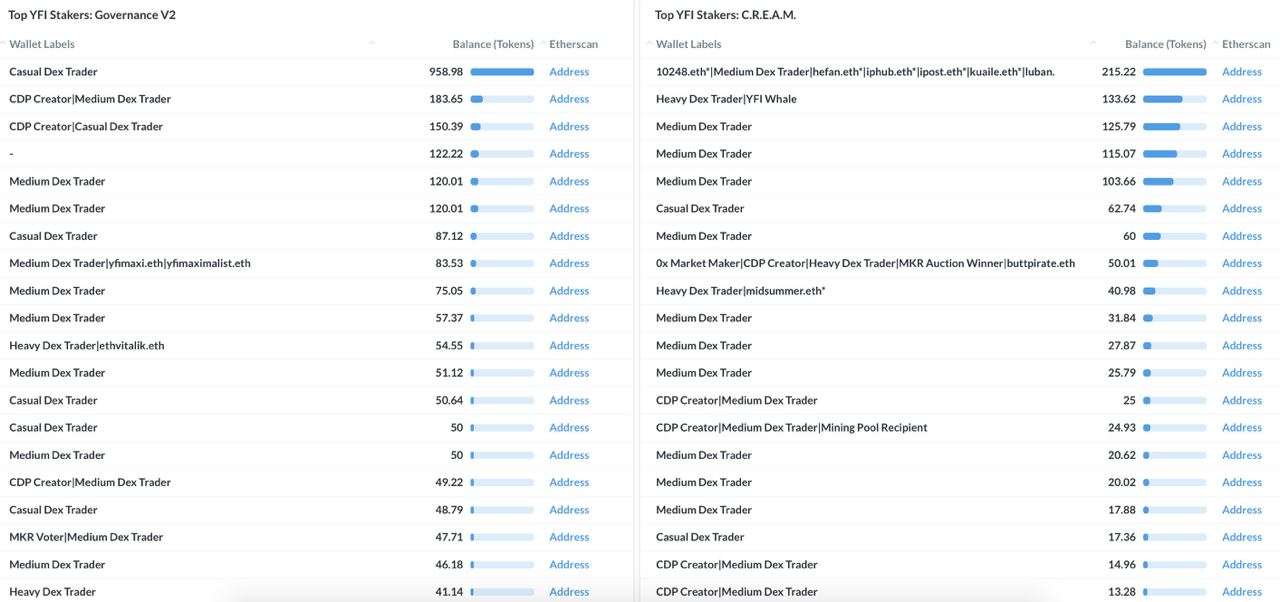Sort C.R.E.A.M. table by Balance (Tokens) header
Screen dimensions: 1280x602
pos(1166,44)
